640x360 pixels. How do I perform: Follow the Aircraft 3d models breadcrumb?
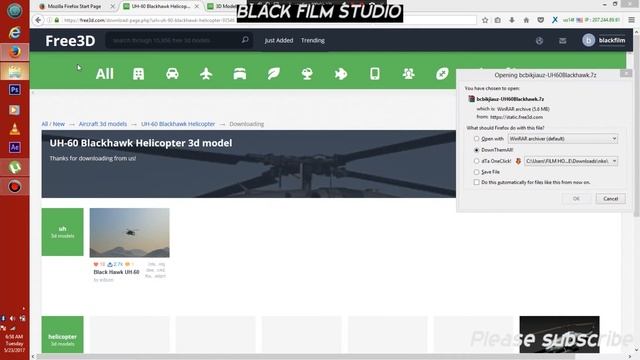tap(103, 124)
